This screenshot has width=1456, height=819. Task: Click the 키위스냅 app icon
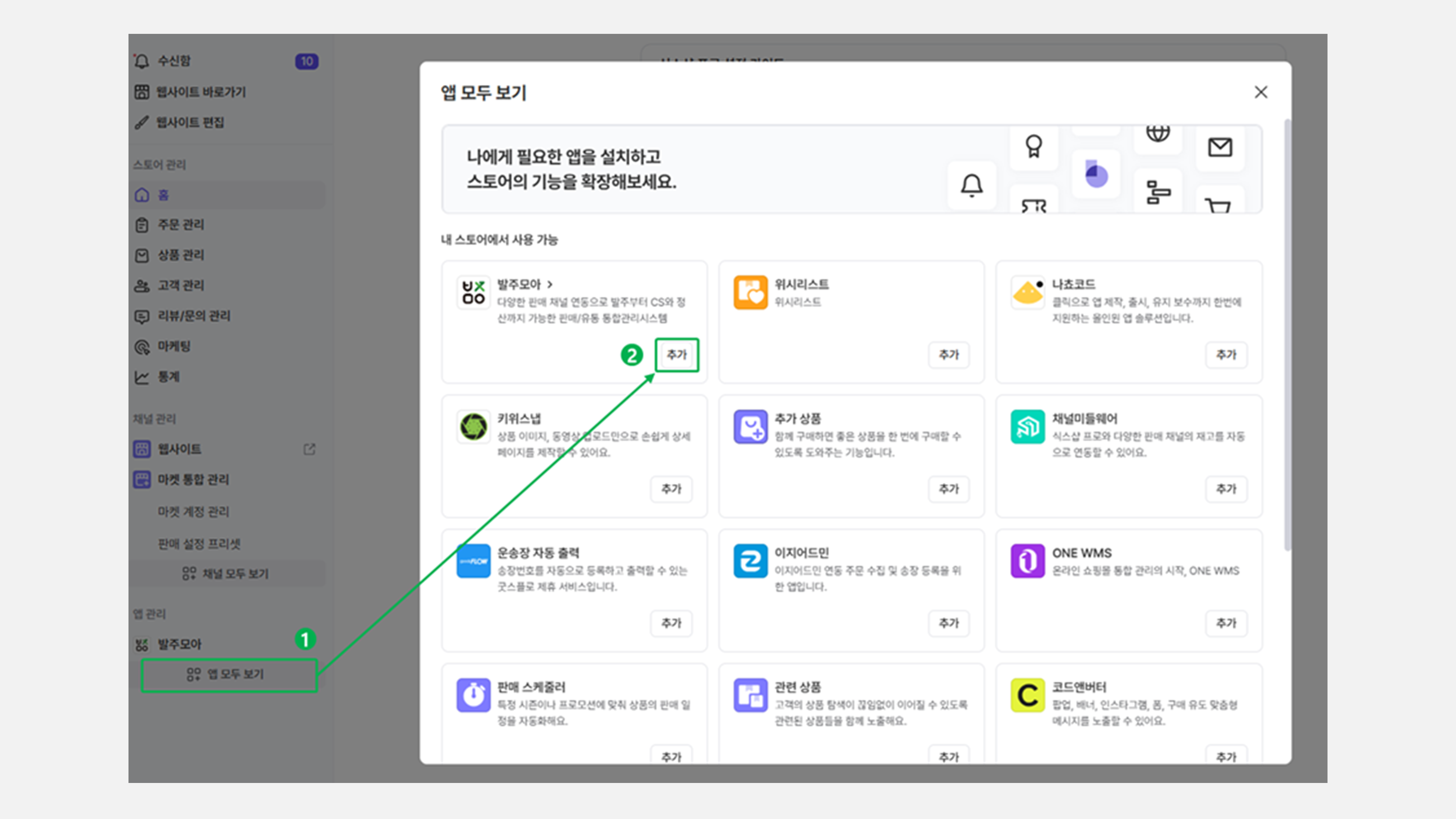point(473,427)
